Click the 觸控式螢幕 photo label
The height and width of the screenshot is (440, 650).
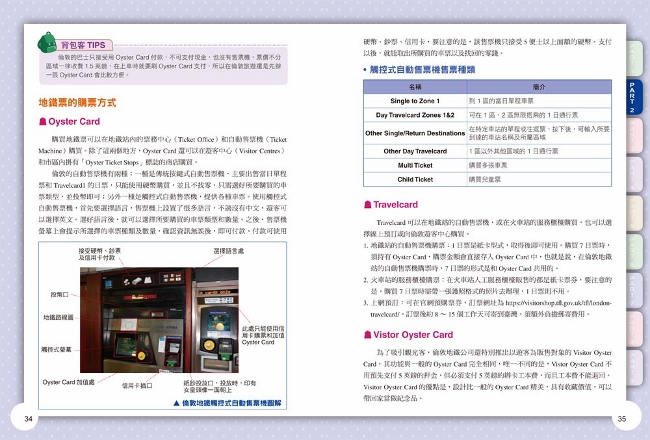coord(56,350)
